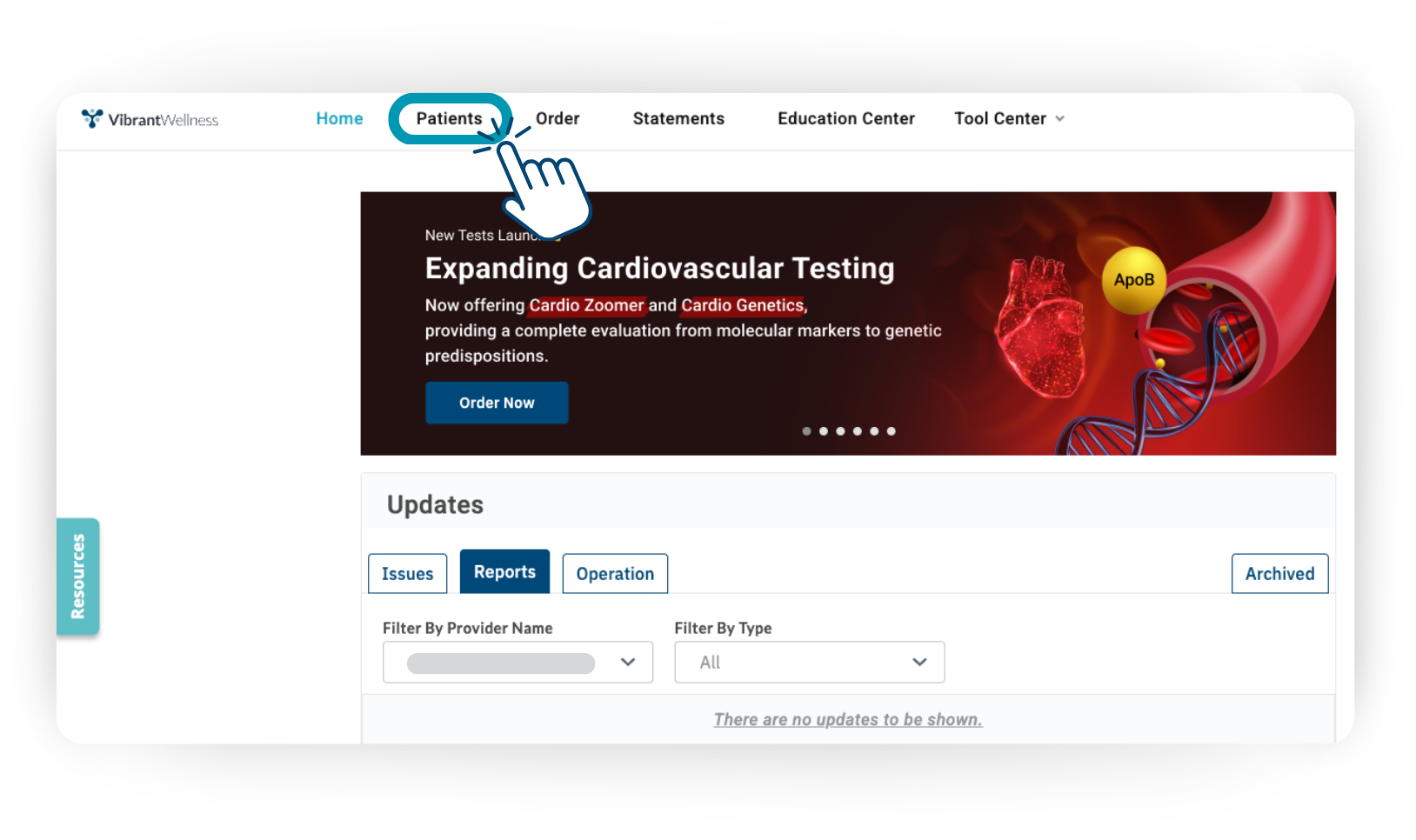The width and height of the screenshot is (1416, 840).
Task: Select the first banner carousel dot
Action: [806, 431]
